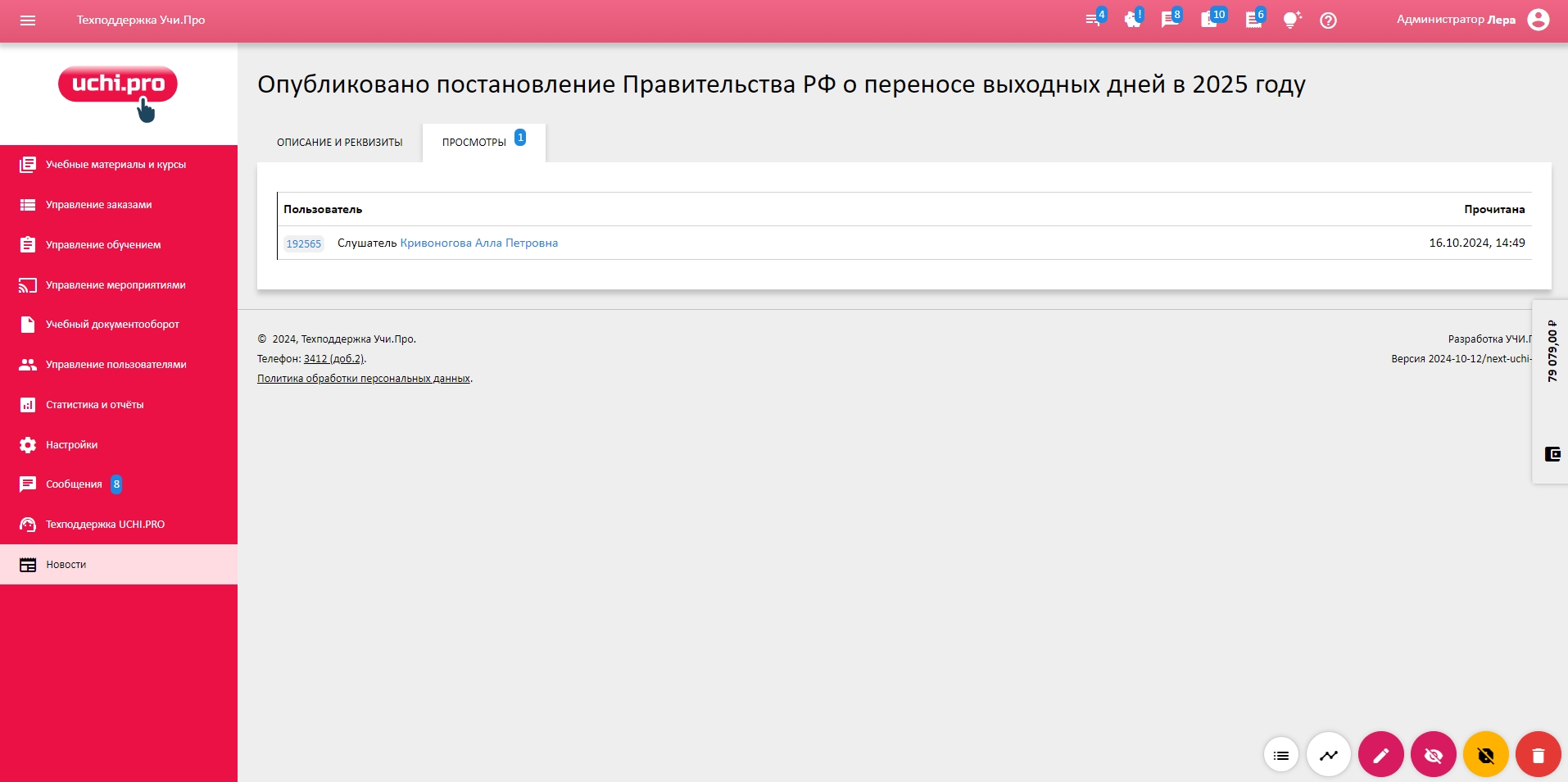Open Управление мероприятиями section
Screen dimensions: 1568x782
click(119, 285)
